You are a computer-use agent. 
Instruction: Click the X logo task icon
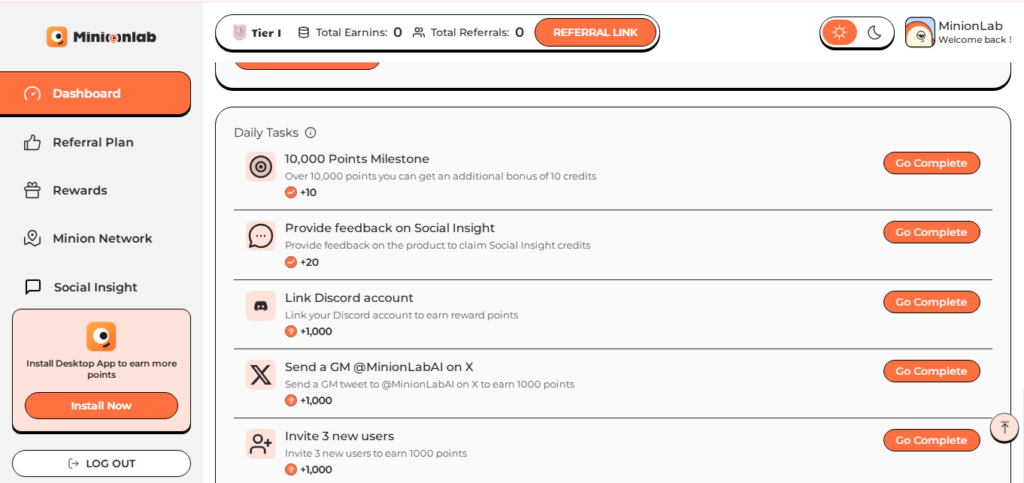point(260,375)
